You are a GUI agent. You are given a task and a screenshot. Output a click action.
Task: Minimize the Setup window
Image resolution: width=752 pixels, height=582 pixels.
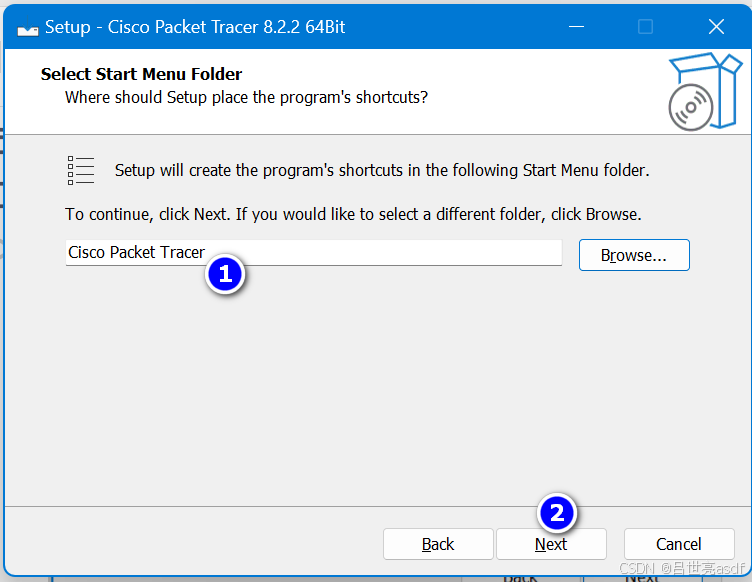coord(576,27)
